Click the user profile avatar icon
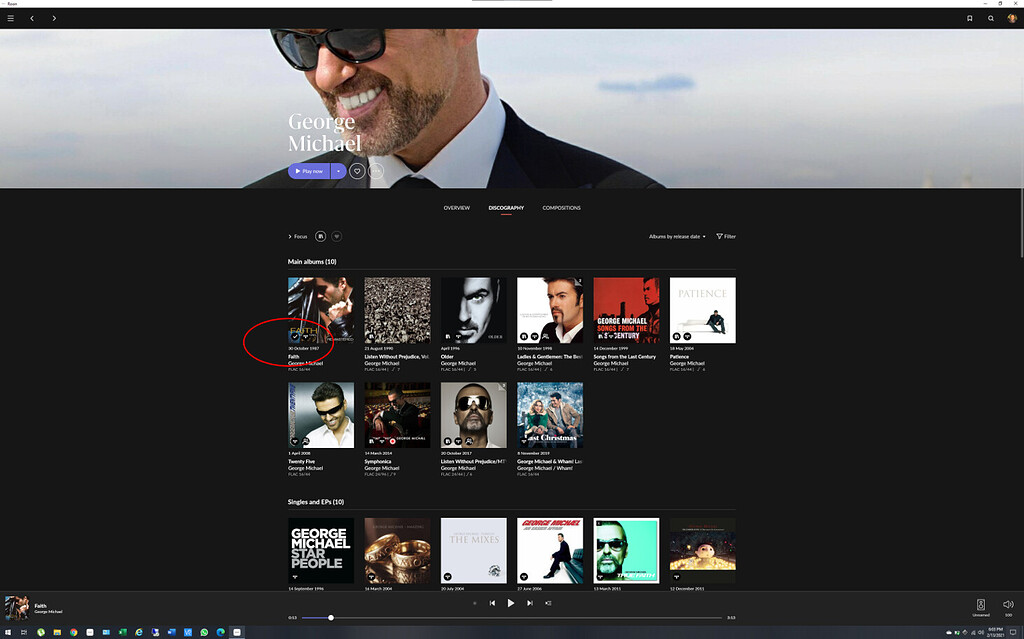The width and height of the screenshot is (1024, 639). [x=1013, y=17]
